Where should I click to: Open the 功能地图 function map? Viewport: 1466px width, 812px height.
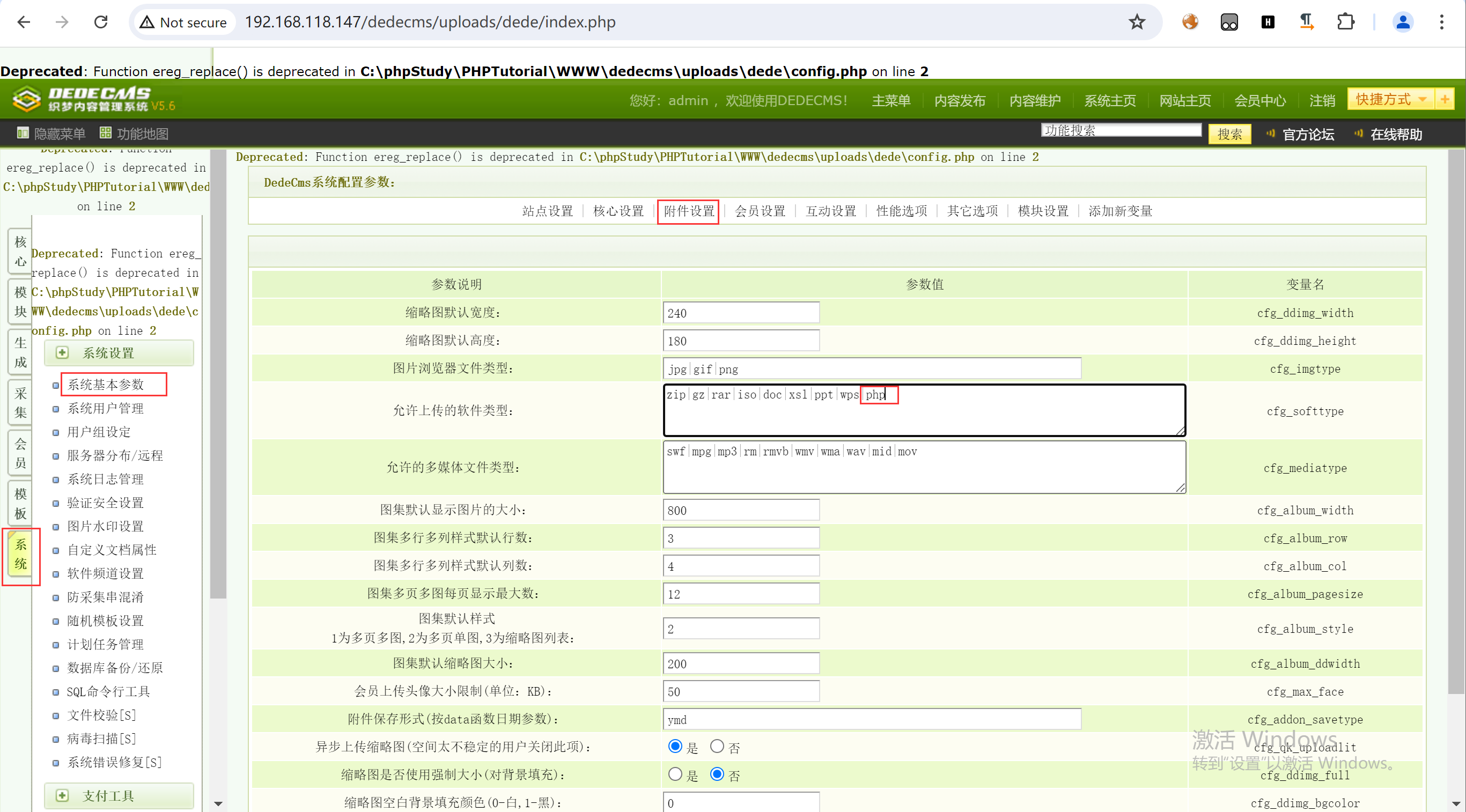135,133
